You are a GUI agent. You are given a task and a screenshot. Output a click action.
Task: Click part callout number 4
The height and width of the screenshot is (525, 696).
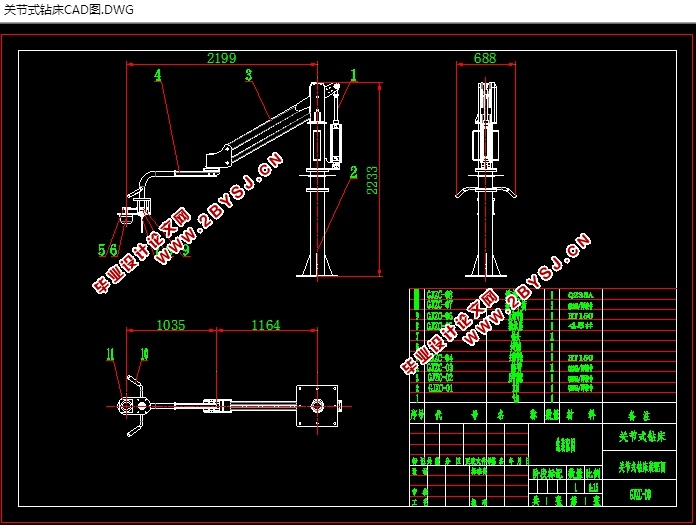coord(158,75)
